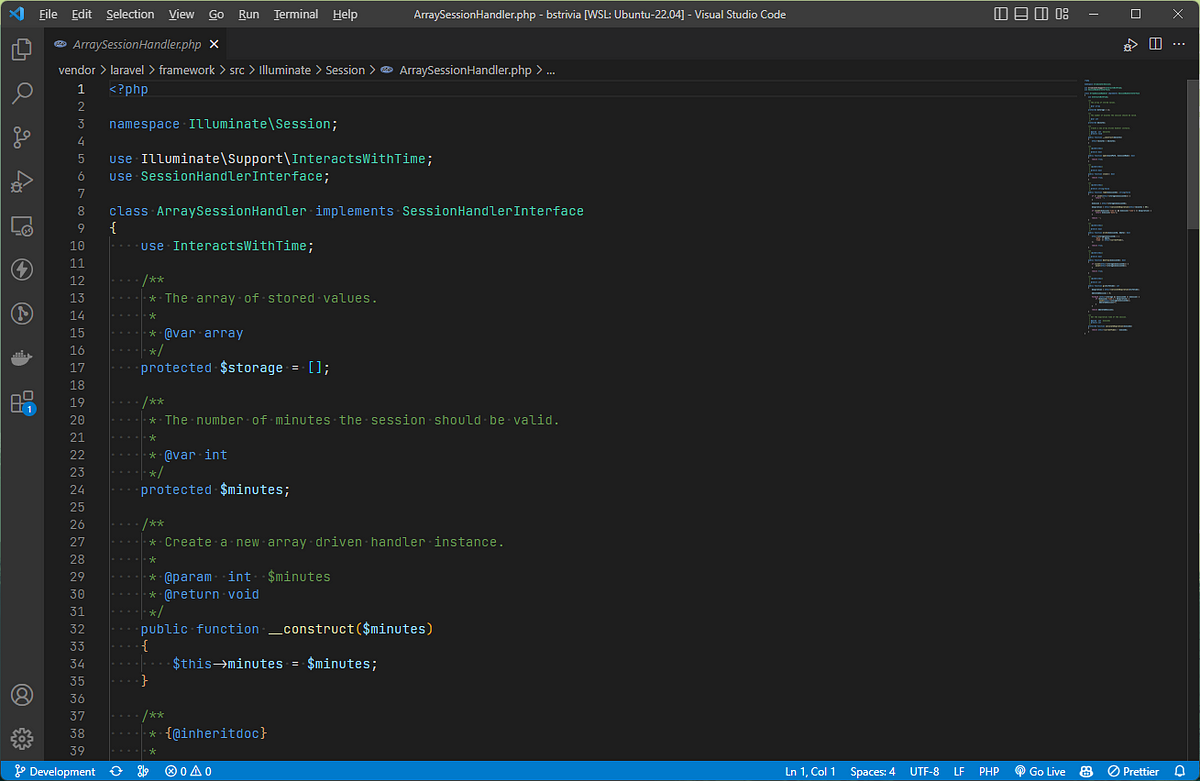Click the PHP file icon in the breadcrumb

[x=387, y=70]
